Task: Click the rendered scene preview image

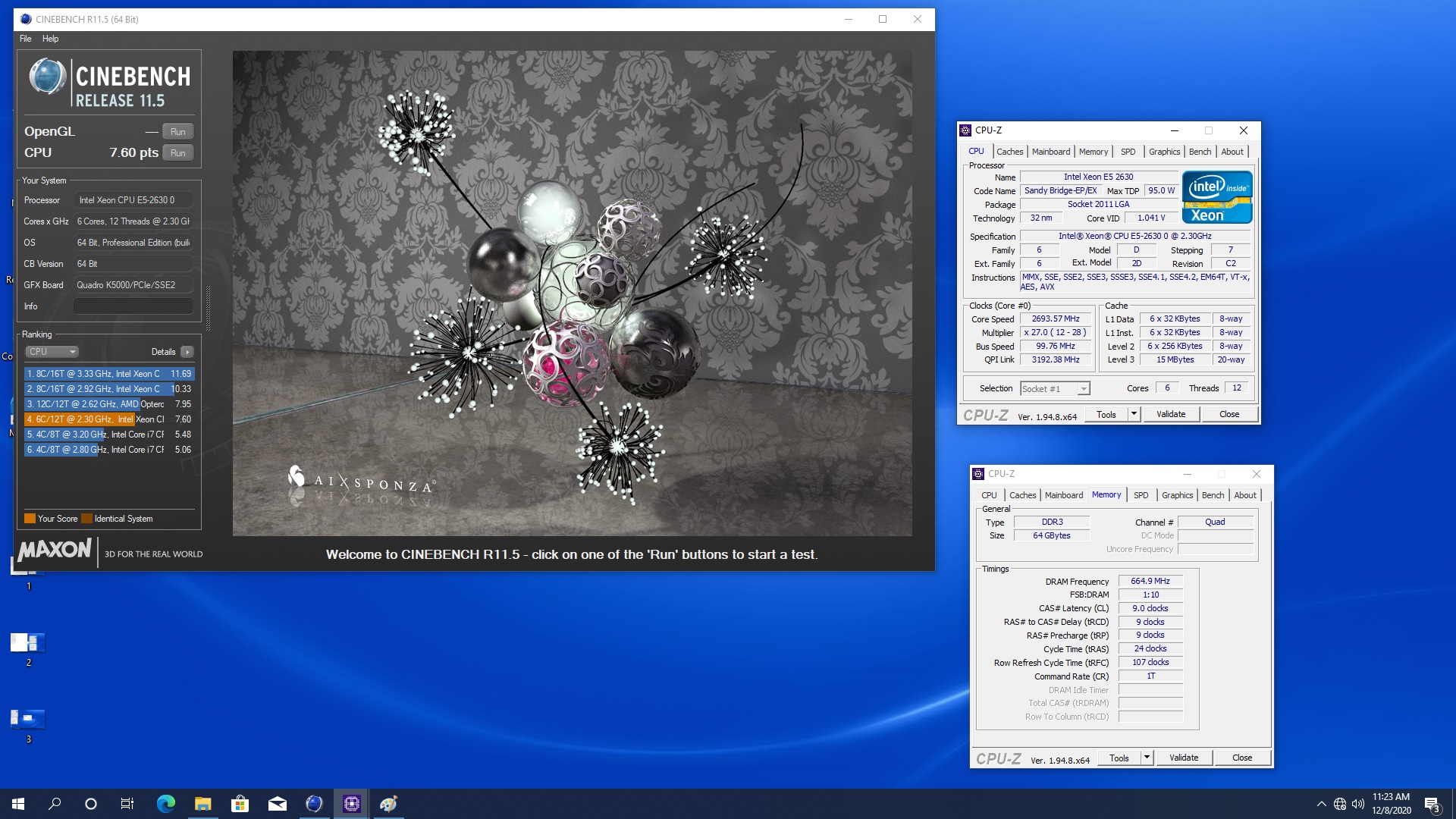Action: pos(572,293)
